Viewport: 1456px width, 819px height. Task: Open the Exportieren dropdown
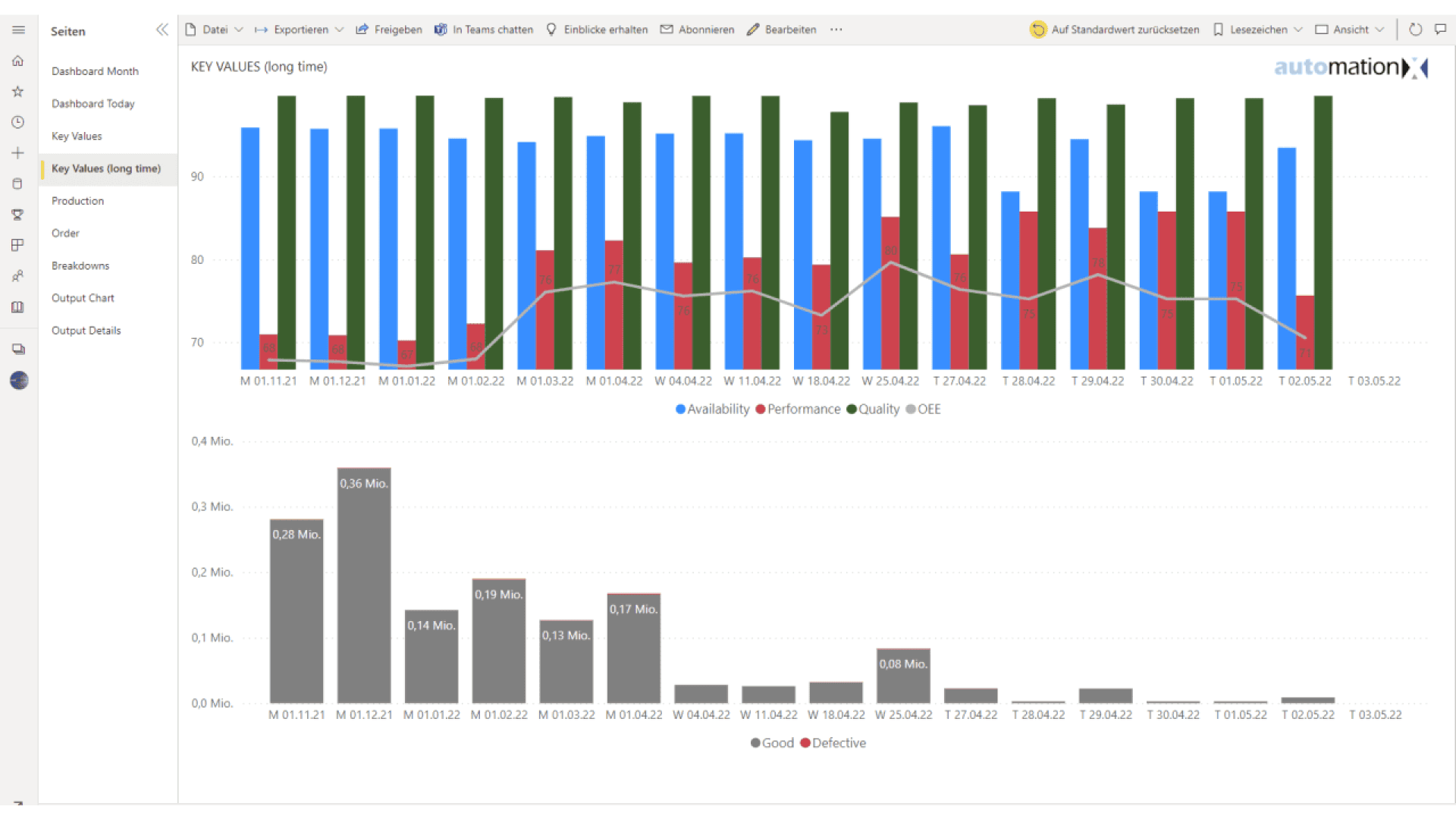[x=299, y=30]
